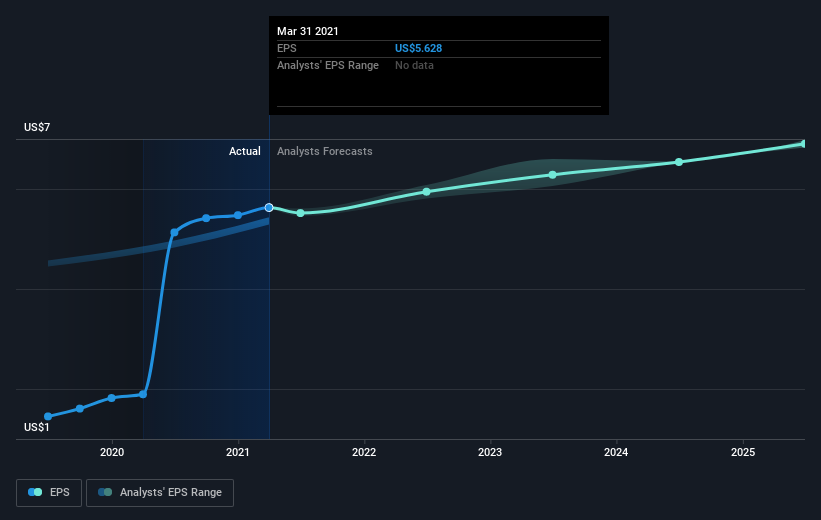Viewport: 821px width, 520px height.
Task: Click the "Analysts Forecasts" chart label
Action: [324, 151]
